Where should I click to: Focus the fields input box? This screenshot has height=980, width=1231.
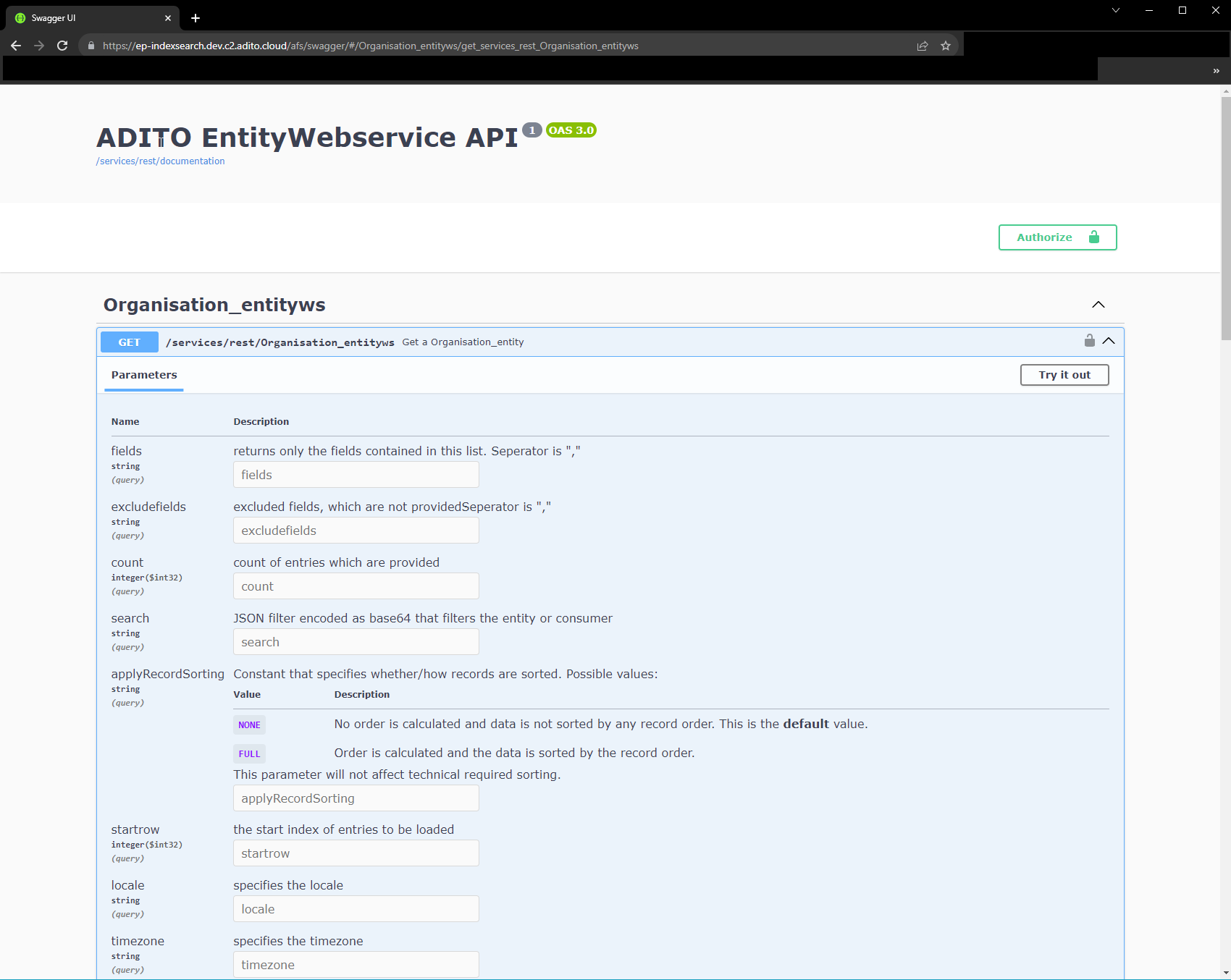pos(356,475)
